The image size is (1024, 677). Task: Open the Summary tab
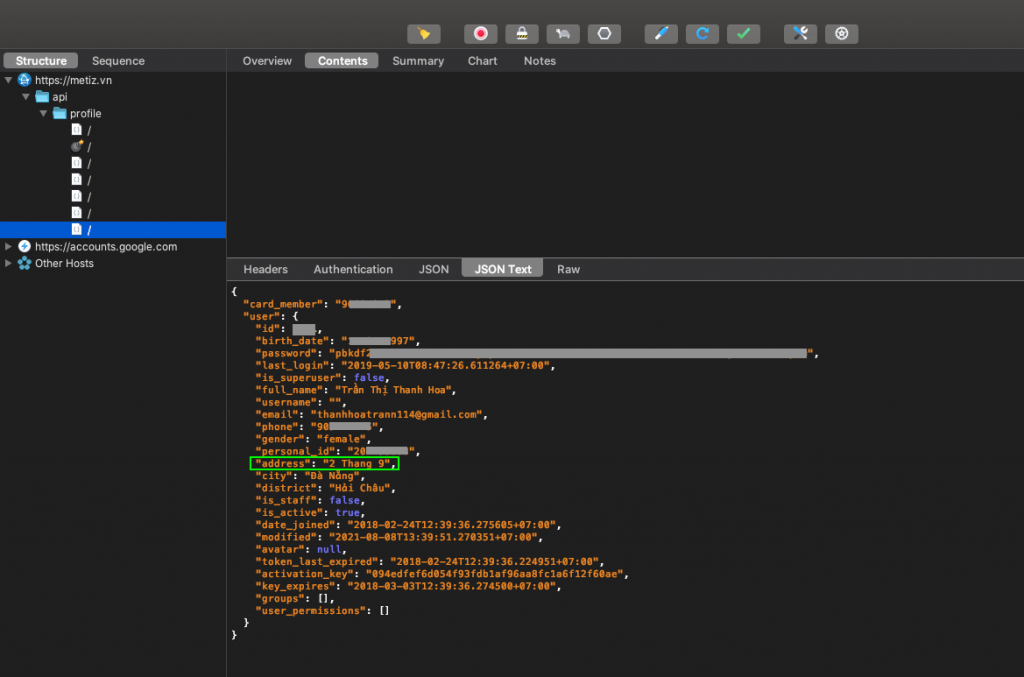[x=418, y=61]
